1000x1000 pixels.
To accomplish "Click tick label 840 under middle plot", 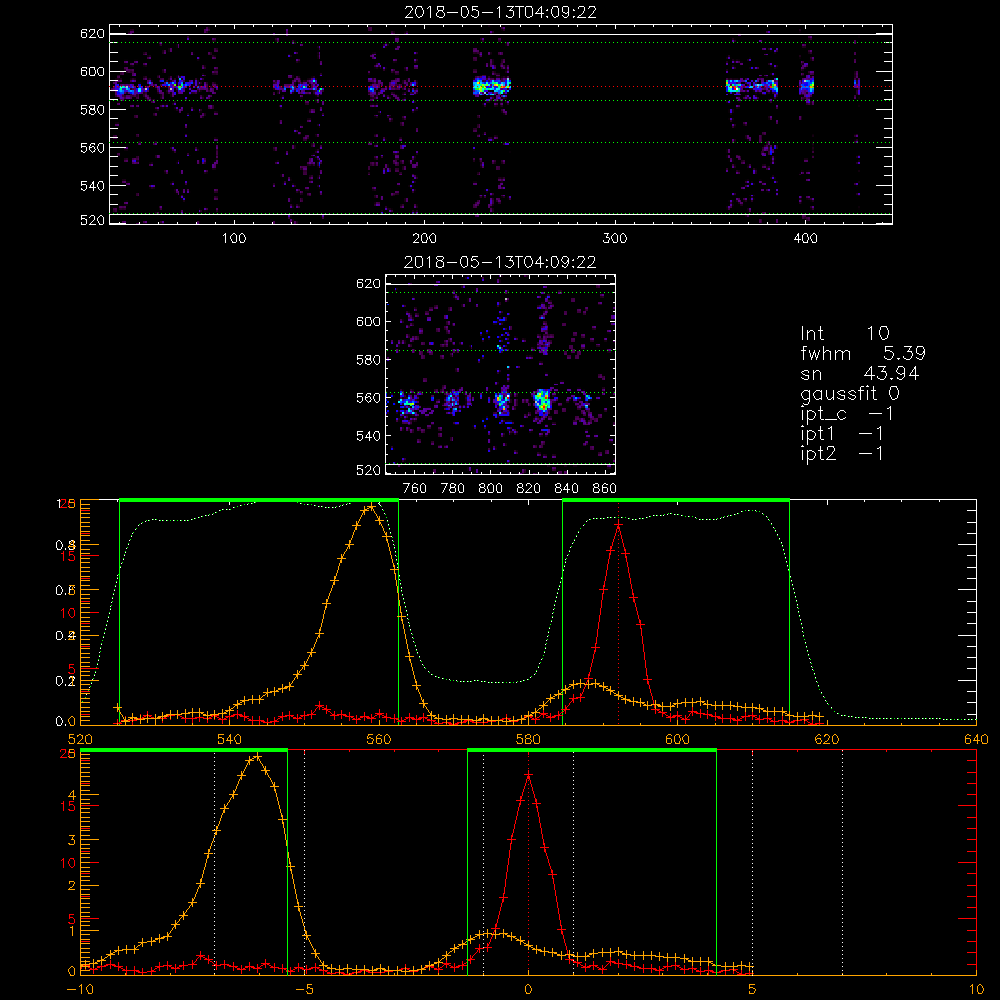I will pyautogui.click(x=566, y=489).
